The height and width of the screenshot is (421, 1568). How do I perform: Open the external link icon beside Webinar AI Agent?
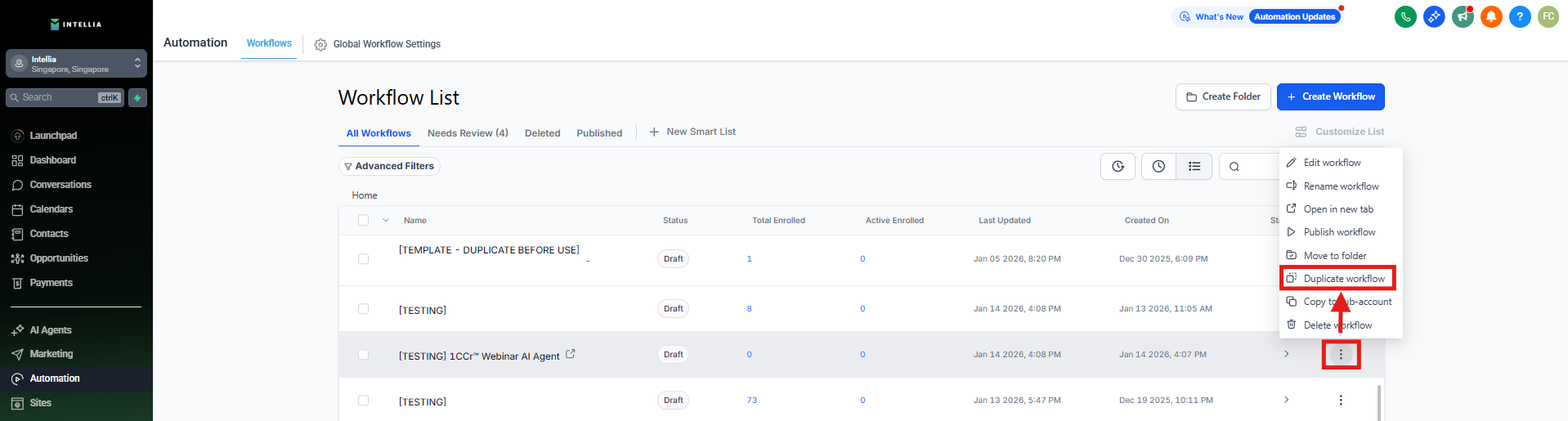pos(571,354)
